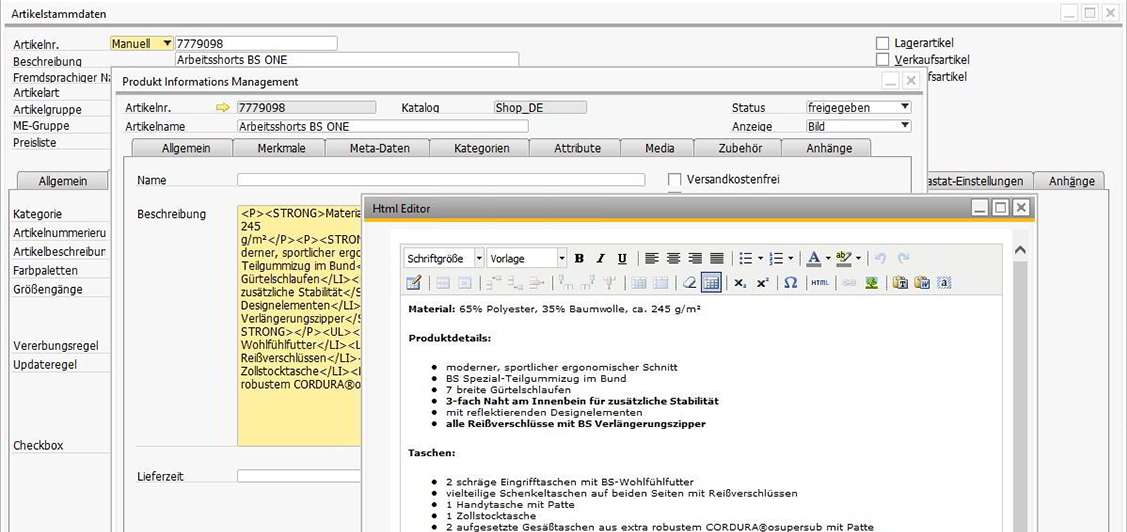Image resolution: width=1127 pixels, height=532 pixels.
Task: Click the Artikelstammdaten Beschreibung field
Action: (x=346, y=60)
